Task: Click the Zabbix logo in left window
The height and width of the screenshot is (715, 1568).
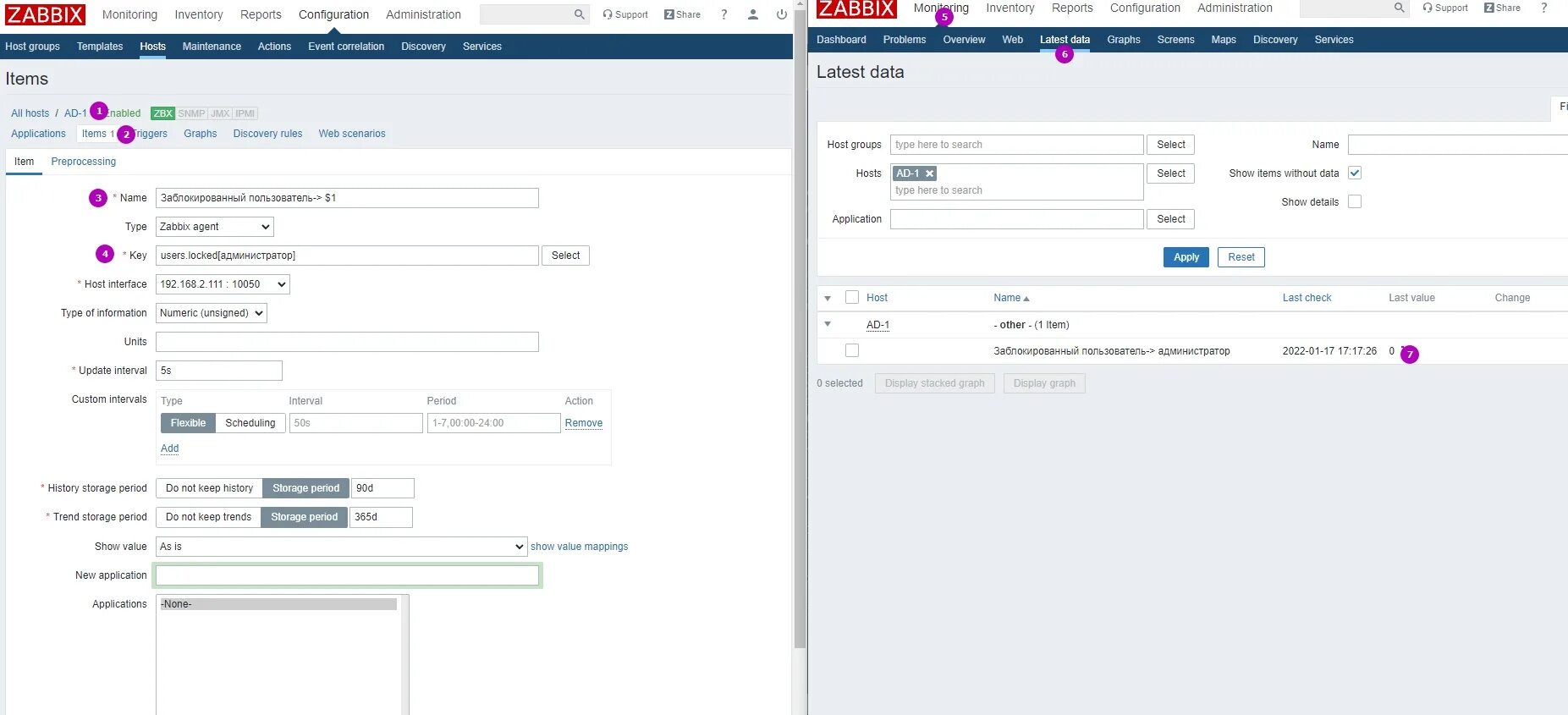Action: click(46, 14)
